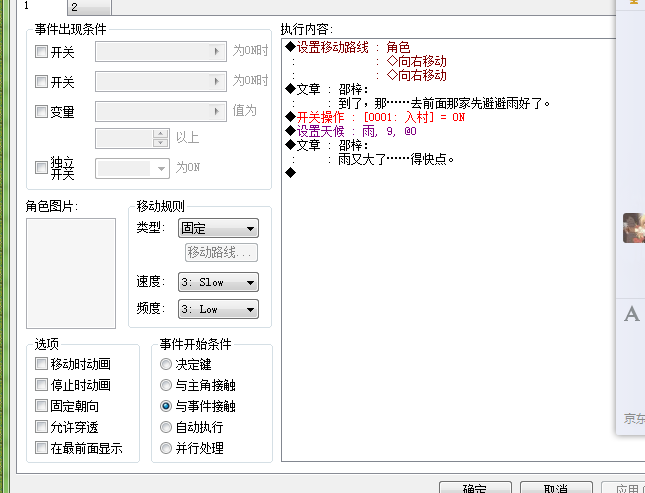Tick the 变量 condition checkbox
645x493 pixels.
pyautogui.click(x=41, y=111)
